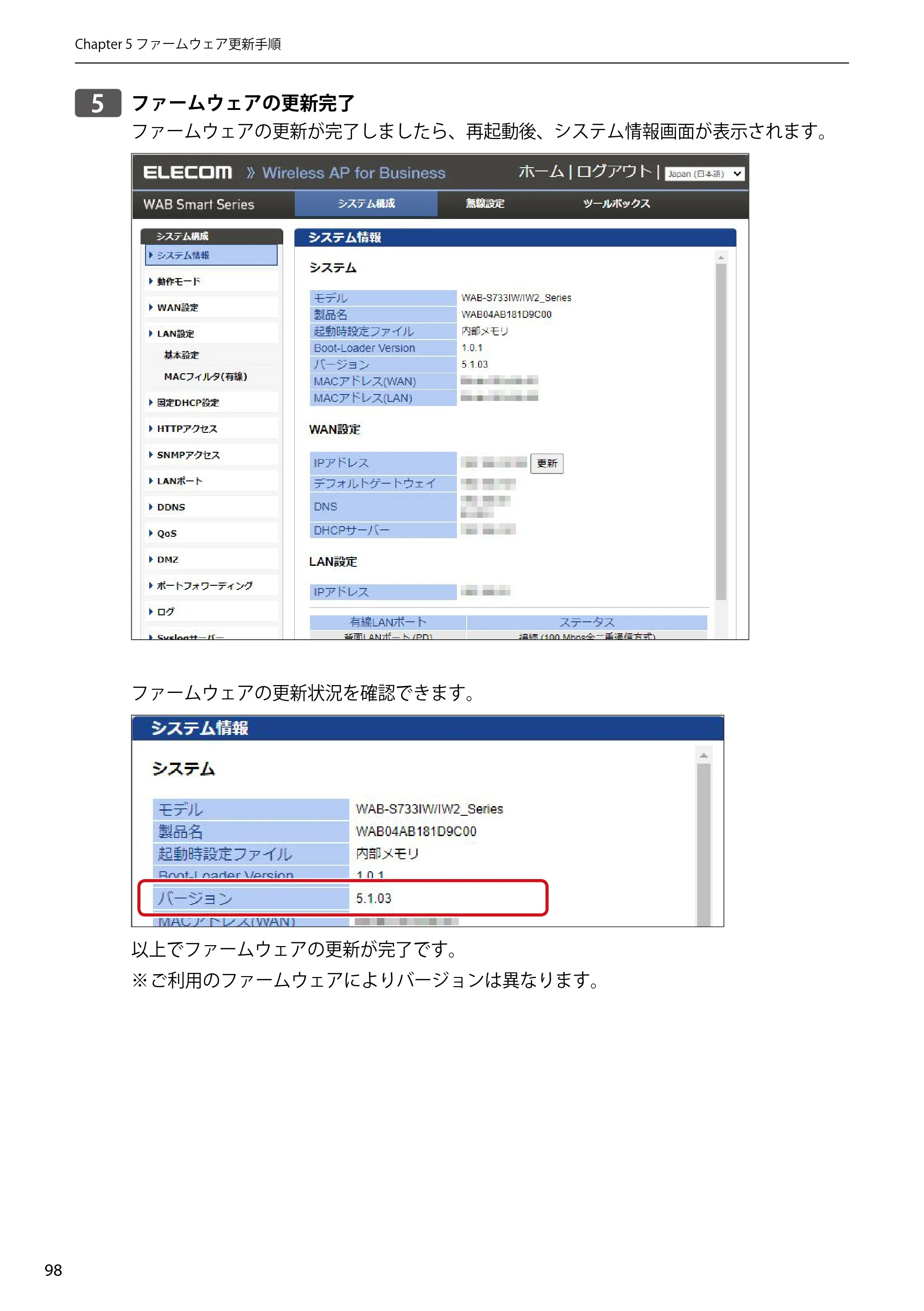Click the ステータス column header

(587, 622)
